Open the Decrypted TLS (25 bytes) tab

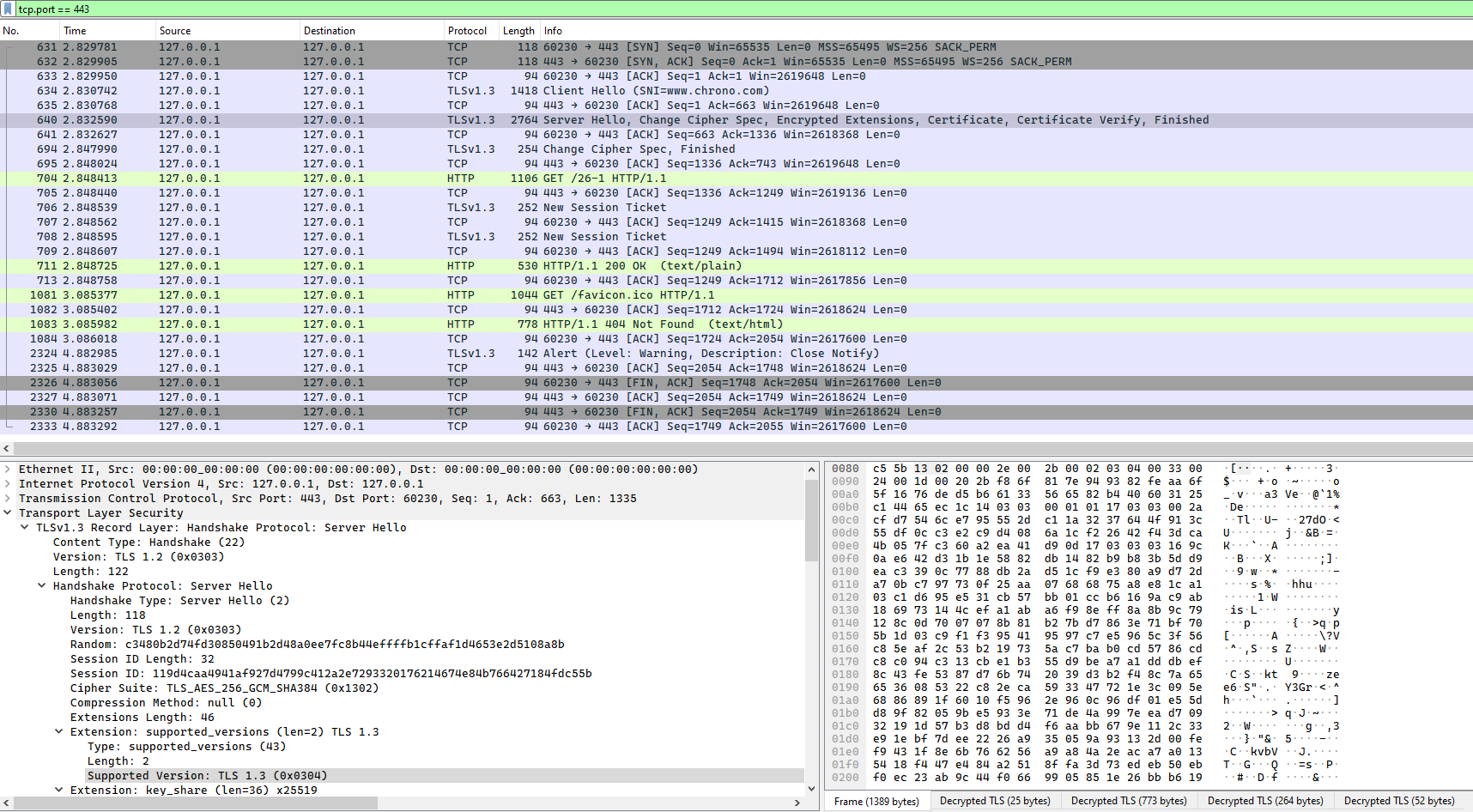(x=995, y=801)
